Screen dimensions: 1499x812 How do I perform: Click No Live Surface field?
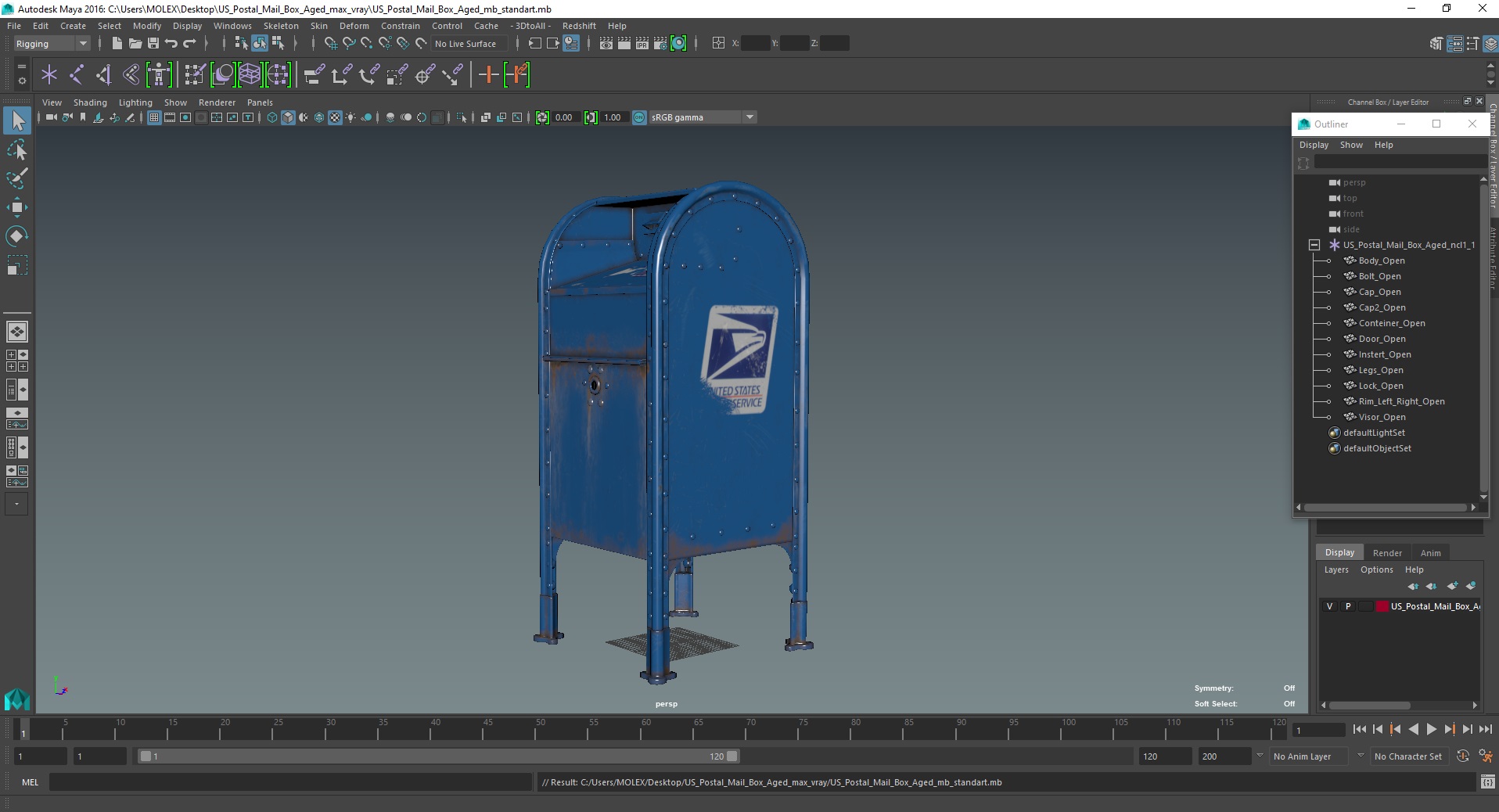(469, 44)
